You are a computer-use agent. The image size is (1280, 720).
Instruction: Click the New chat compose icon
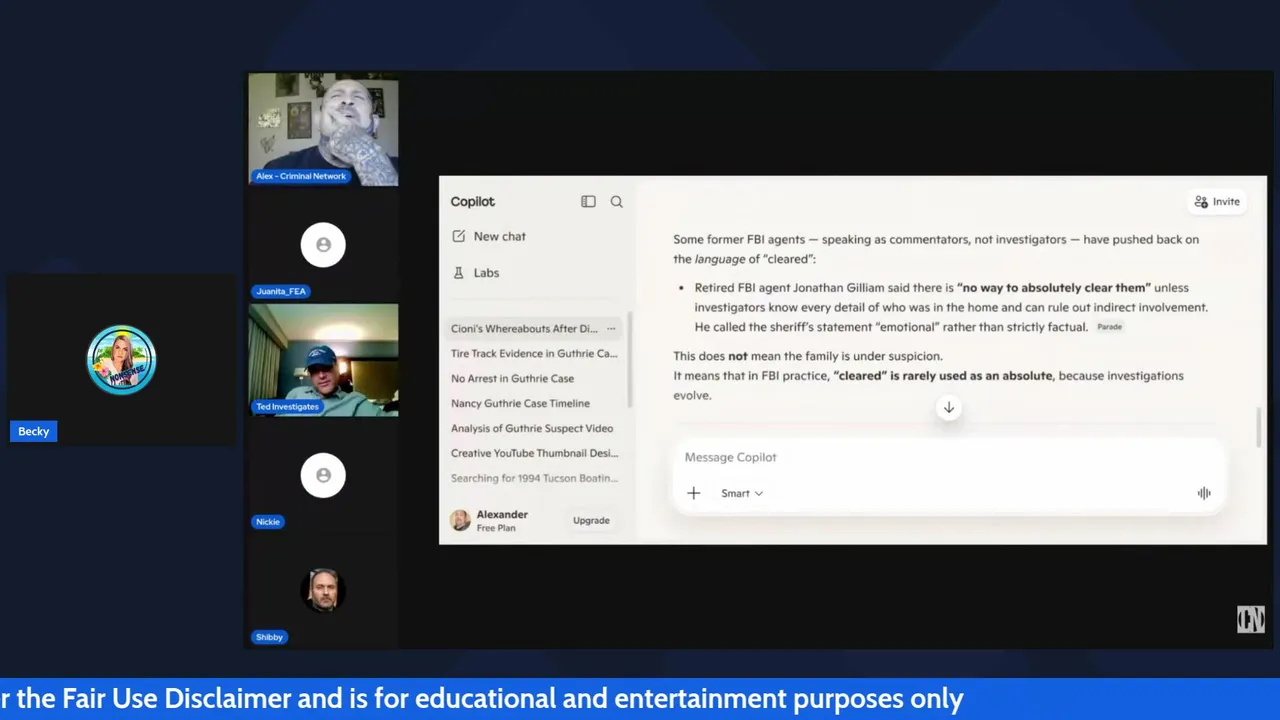pyautogui.click(x=459, y=237)
